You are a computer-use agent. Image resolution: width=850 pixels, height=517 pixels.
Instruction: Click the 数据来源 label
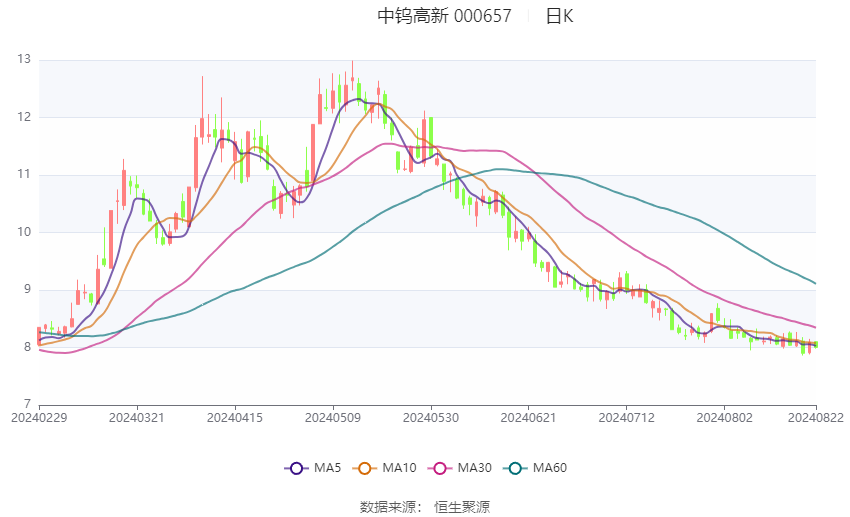pyautogui.click(x=388, y=507)
